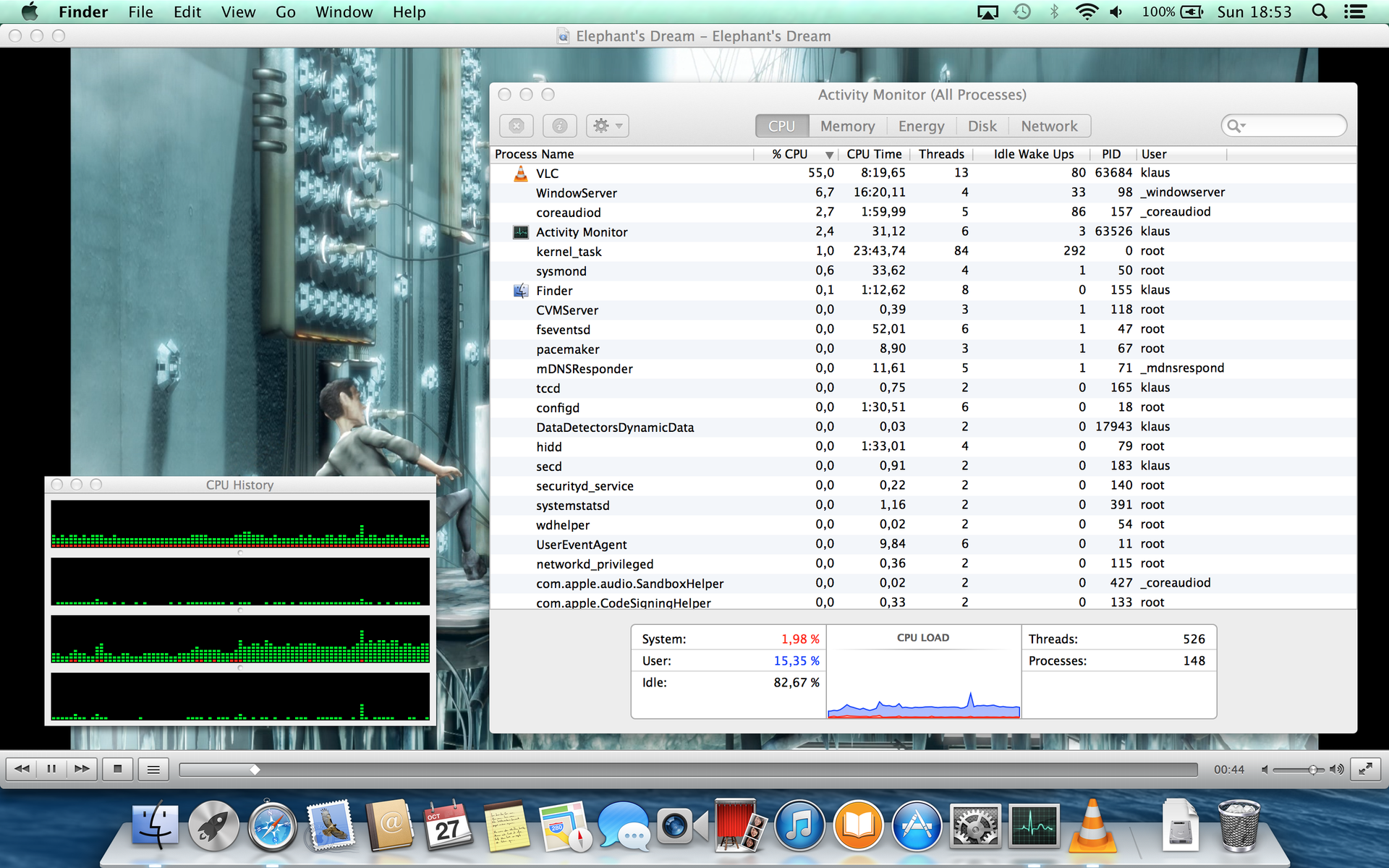The height and width of the screenshot is (868, 1389).
Task: Click the Activity Monitor search field
Action: (x=1284, y=126)
